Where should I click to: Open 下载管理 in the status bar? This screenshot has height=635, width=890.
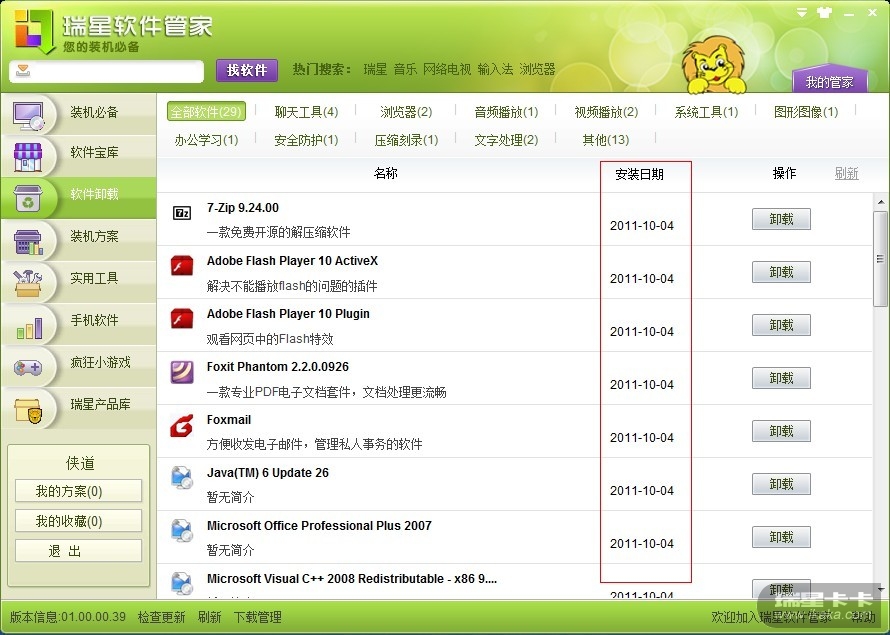point(258,617)
